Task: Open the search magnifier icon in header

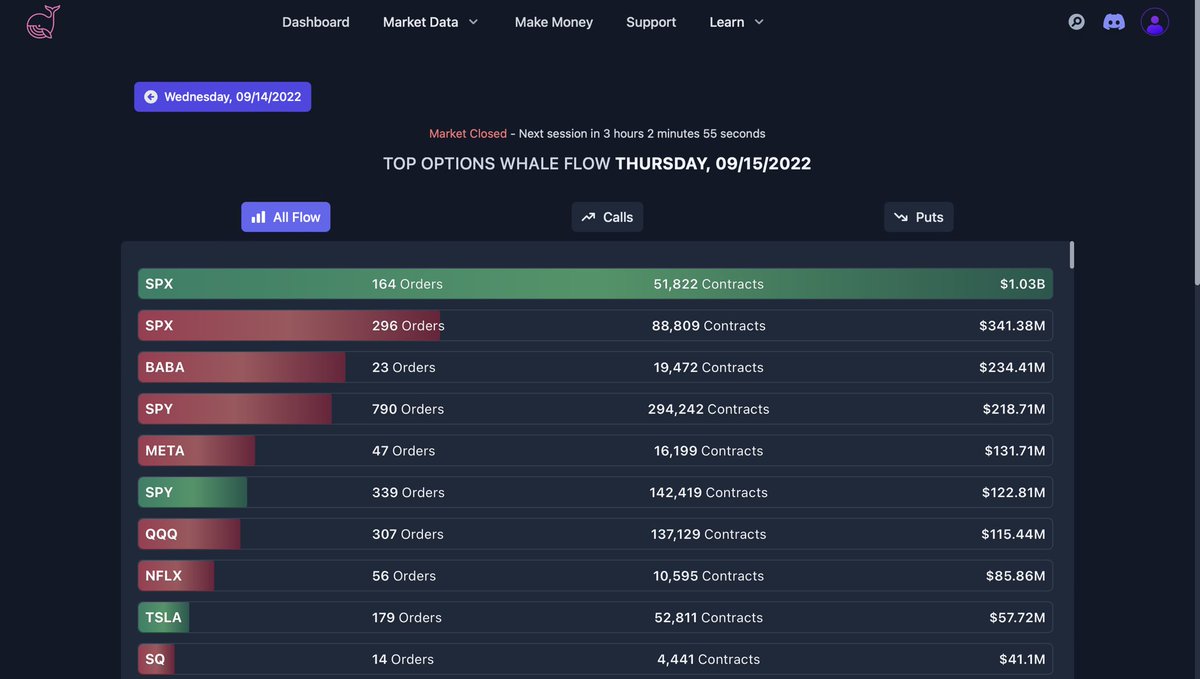Action: 1076,22
